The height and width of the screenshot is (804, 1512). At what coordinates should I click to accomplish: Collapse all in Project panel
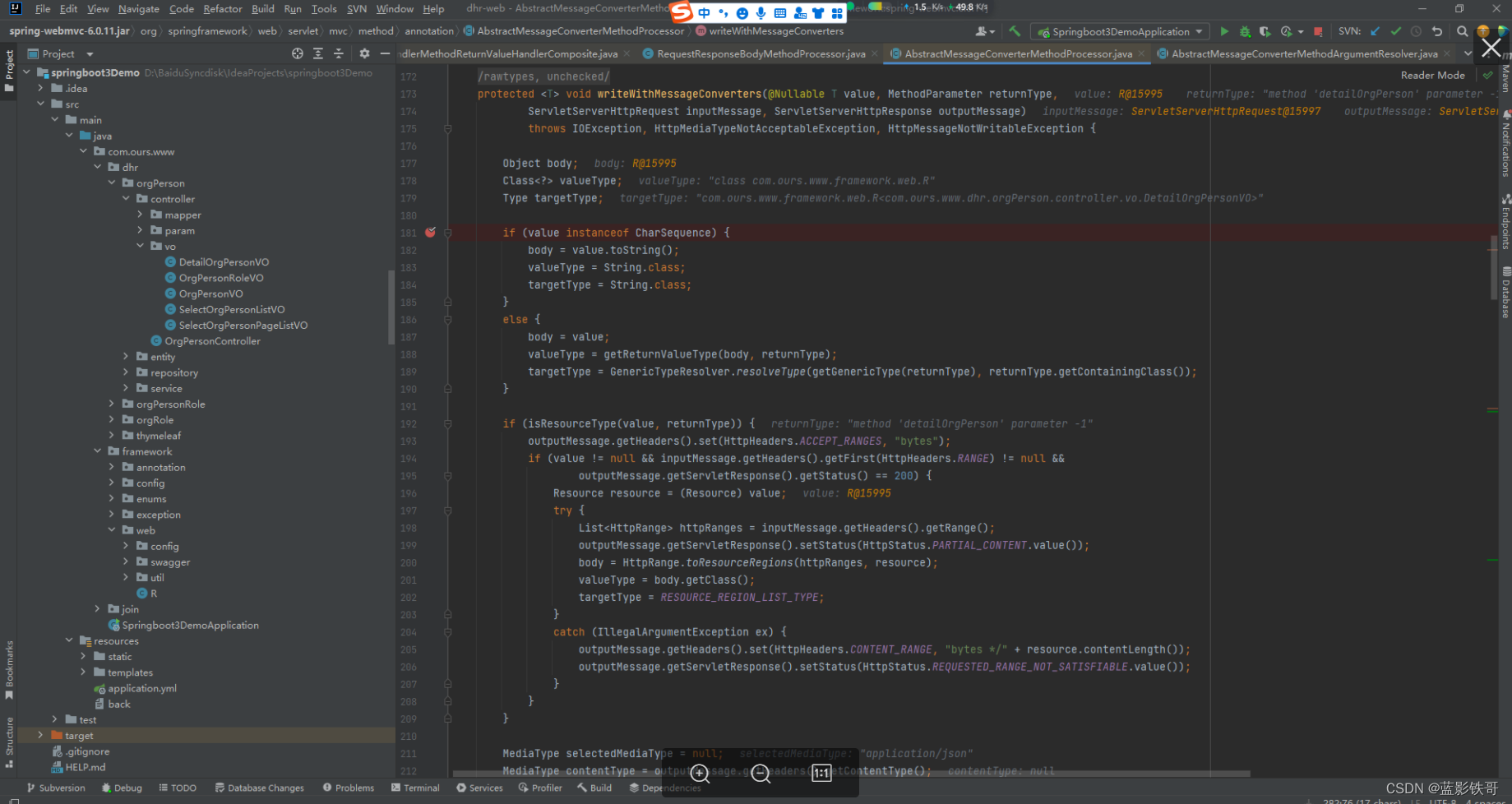click(x=339, y=53)
